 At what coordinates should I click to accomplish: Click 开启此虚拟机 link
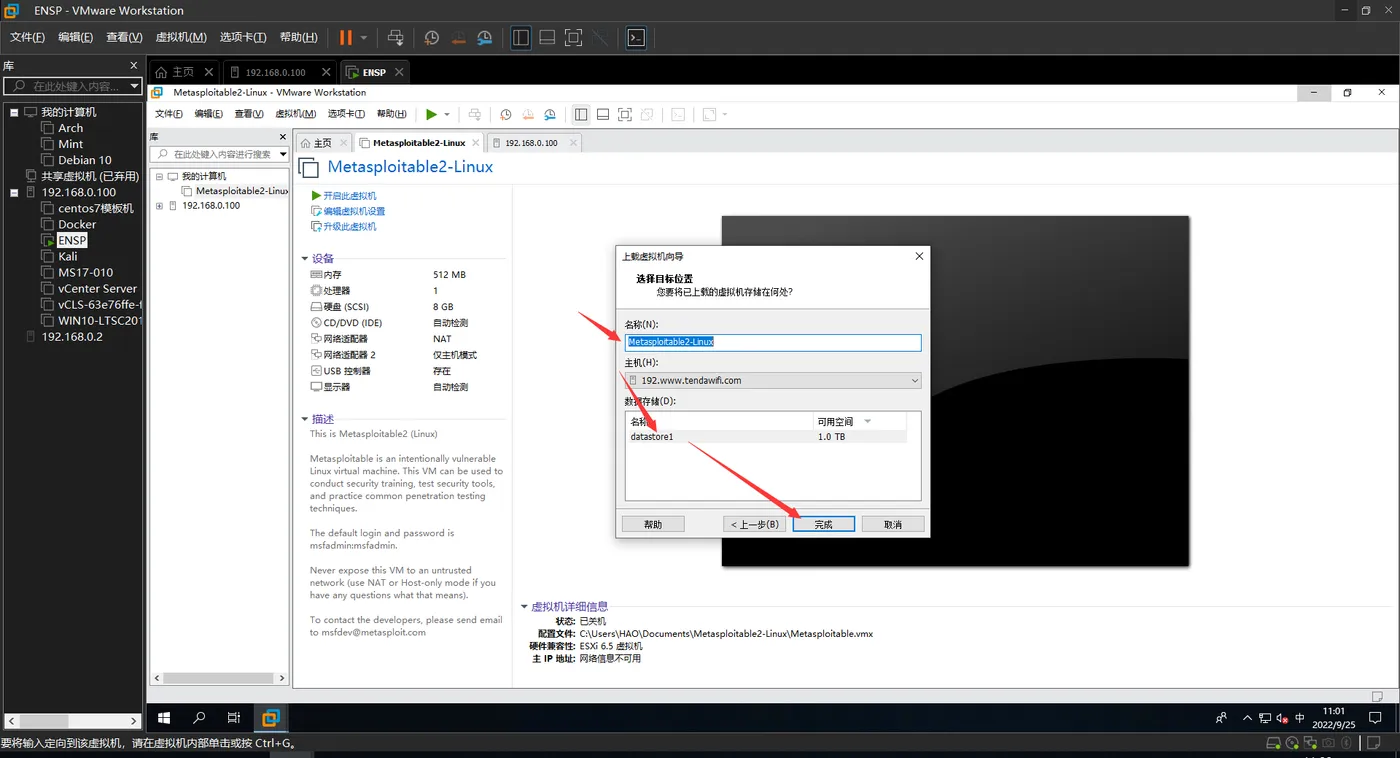[x=349, y=196]
